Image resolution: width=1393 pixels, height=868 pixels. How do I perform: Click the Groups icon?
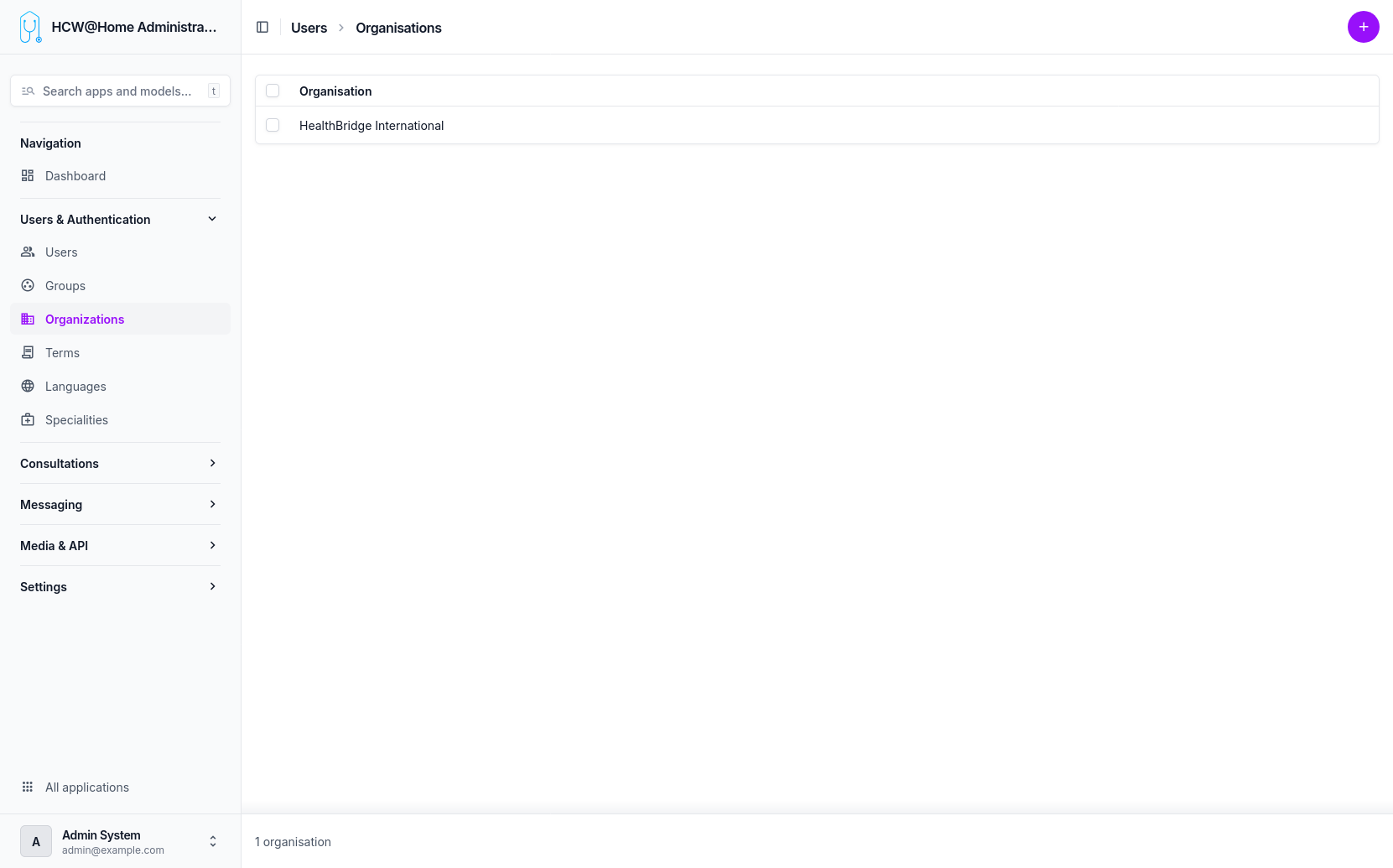(28, 285)
